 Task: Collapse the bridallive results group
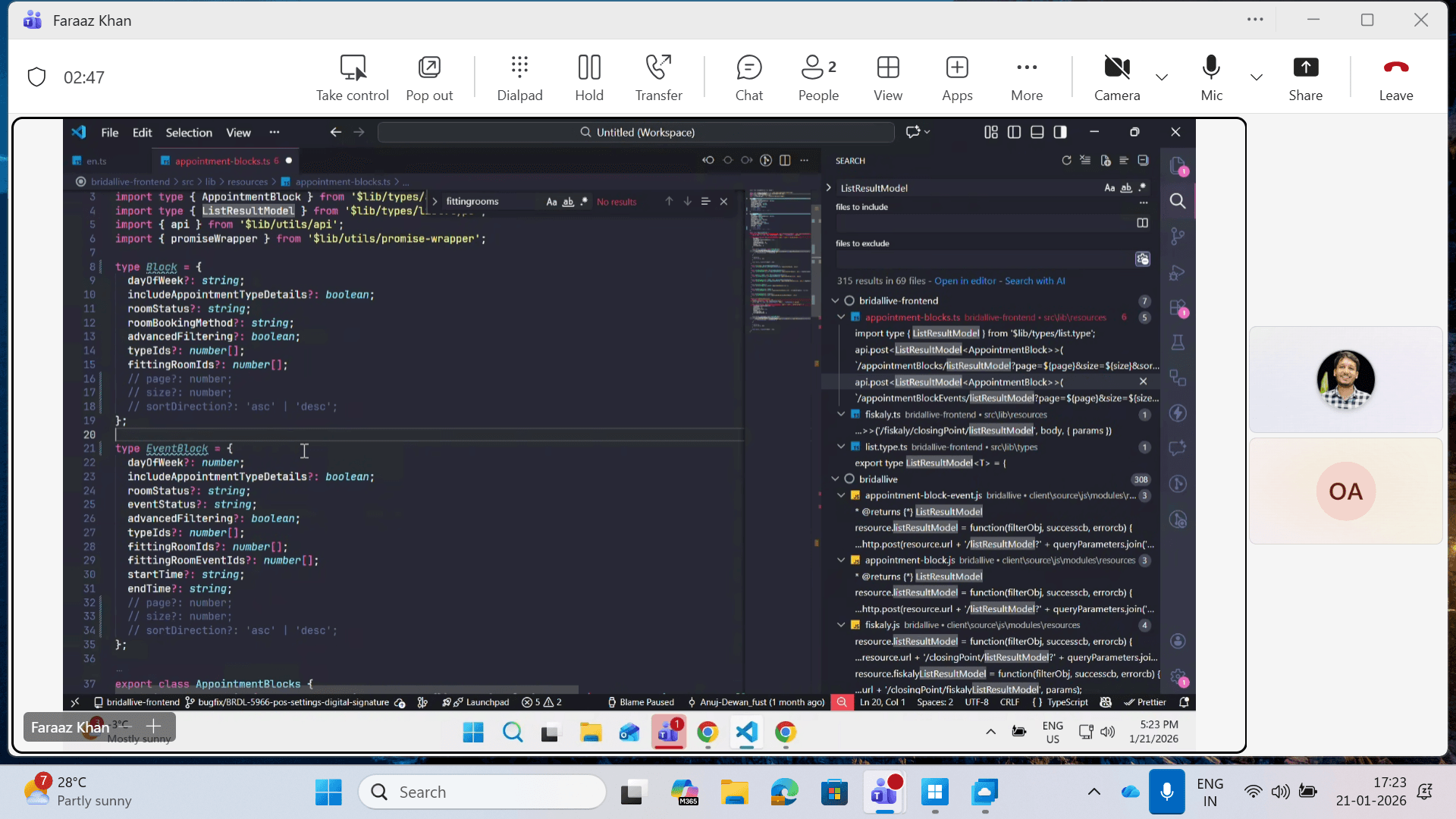(836, 479)
